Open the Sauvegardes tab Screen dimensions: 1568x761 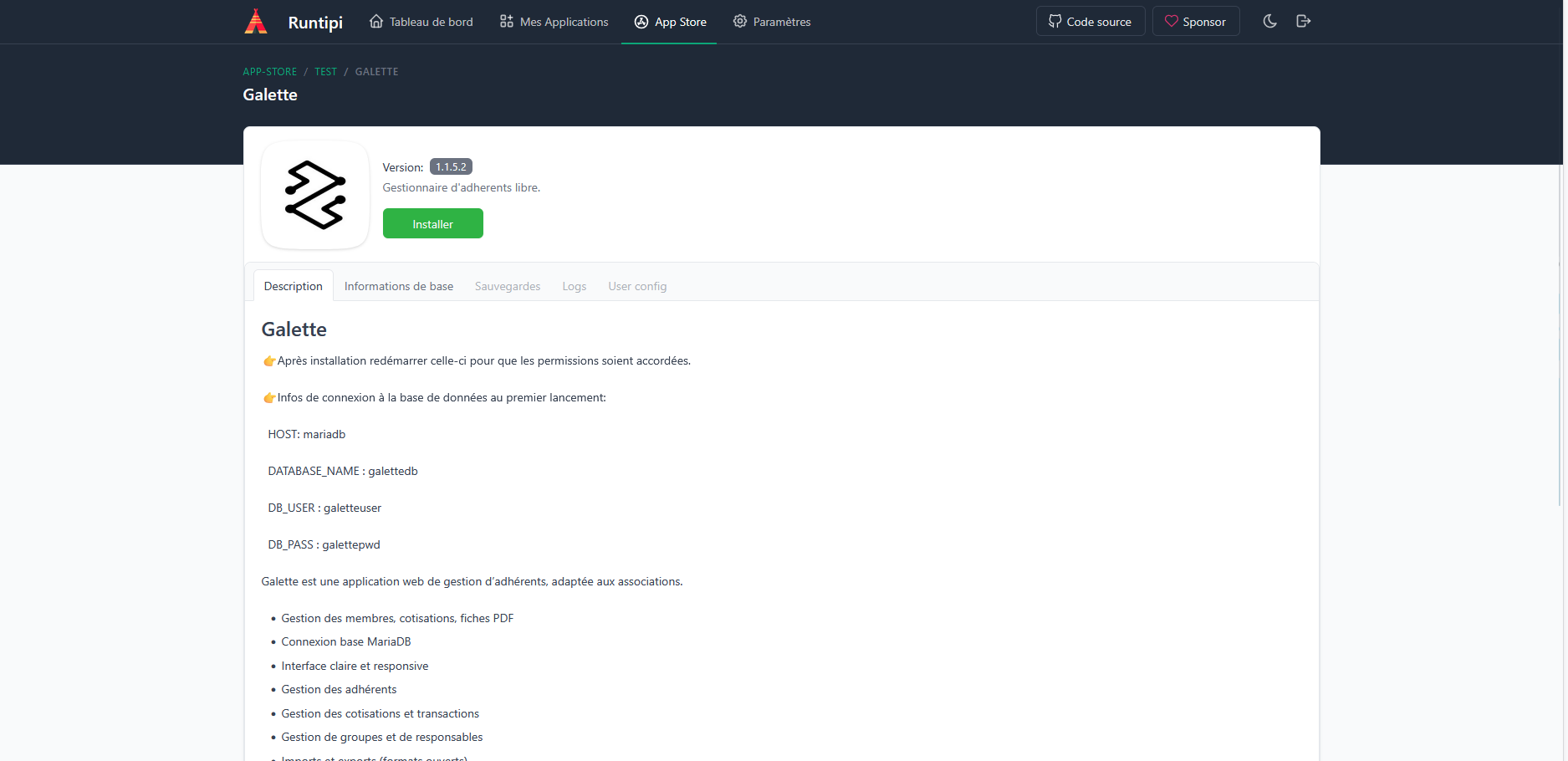(508, 286)
